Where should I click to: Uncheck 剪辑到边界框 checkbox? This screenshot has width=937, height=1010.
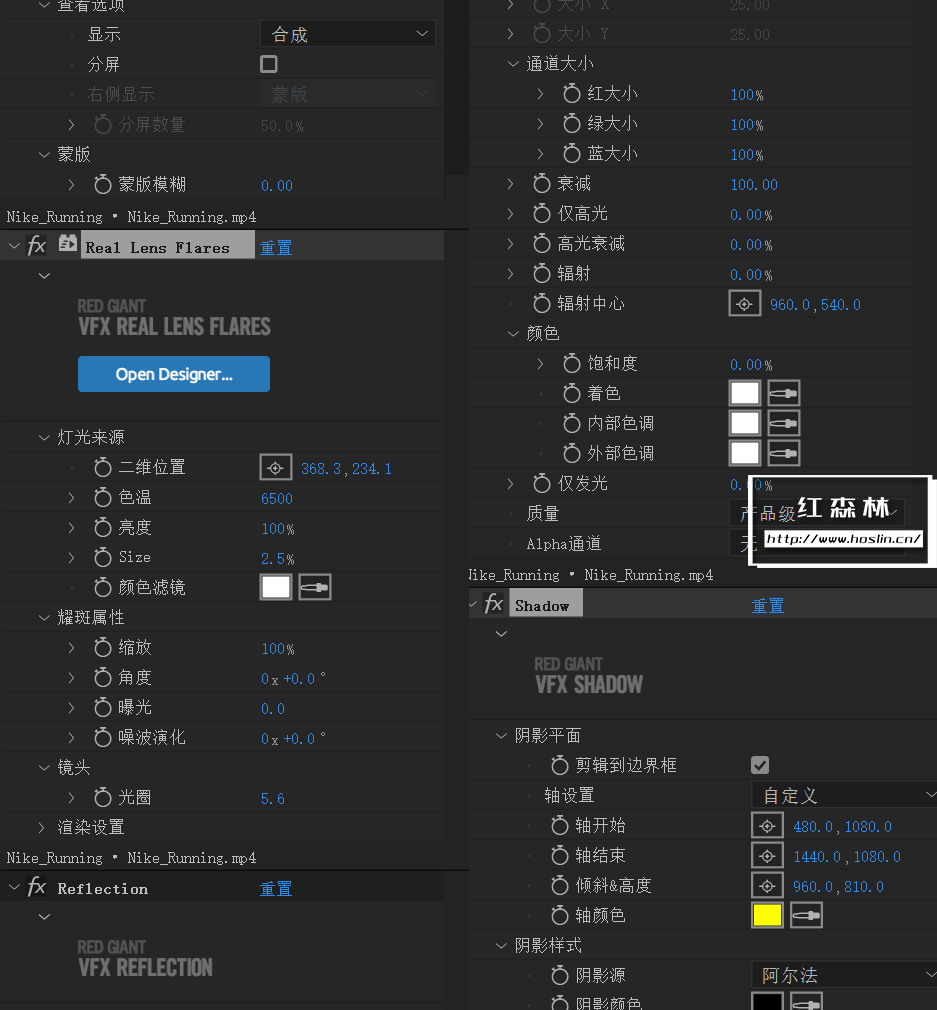[760, 765]
